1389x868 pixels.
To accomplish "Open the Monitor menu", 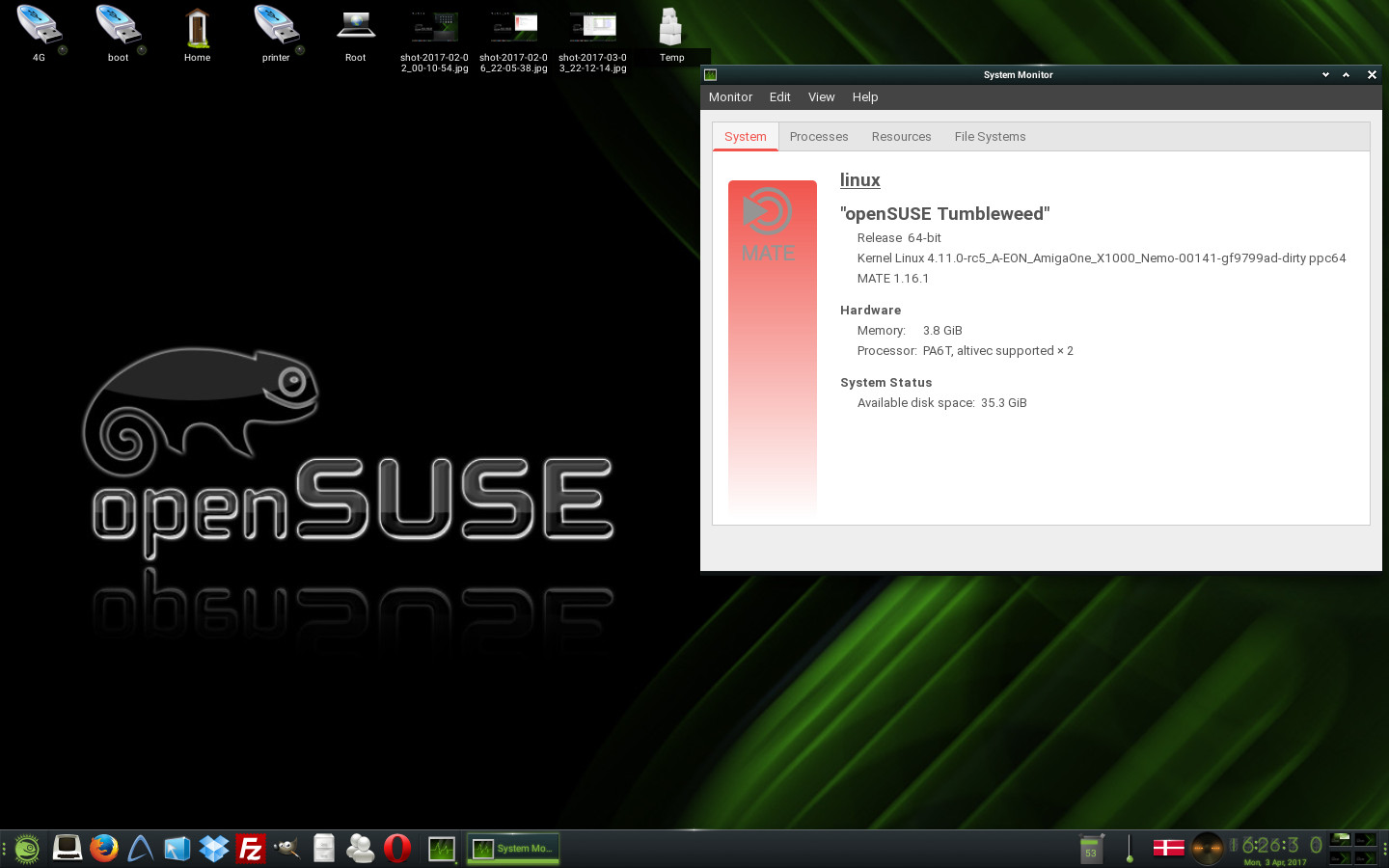I will click(x=730, y=97).
